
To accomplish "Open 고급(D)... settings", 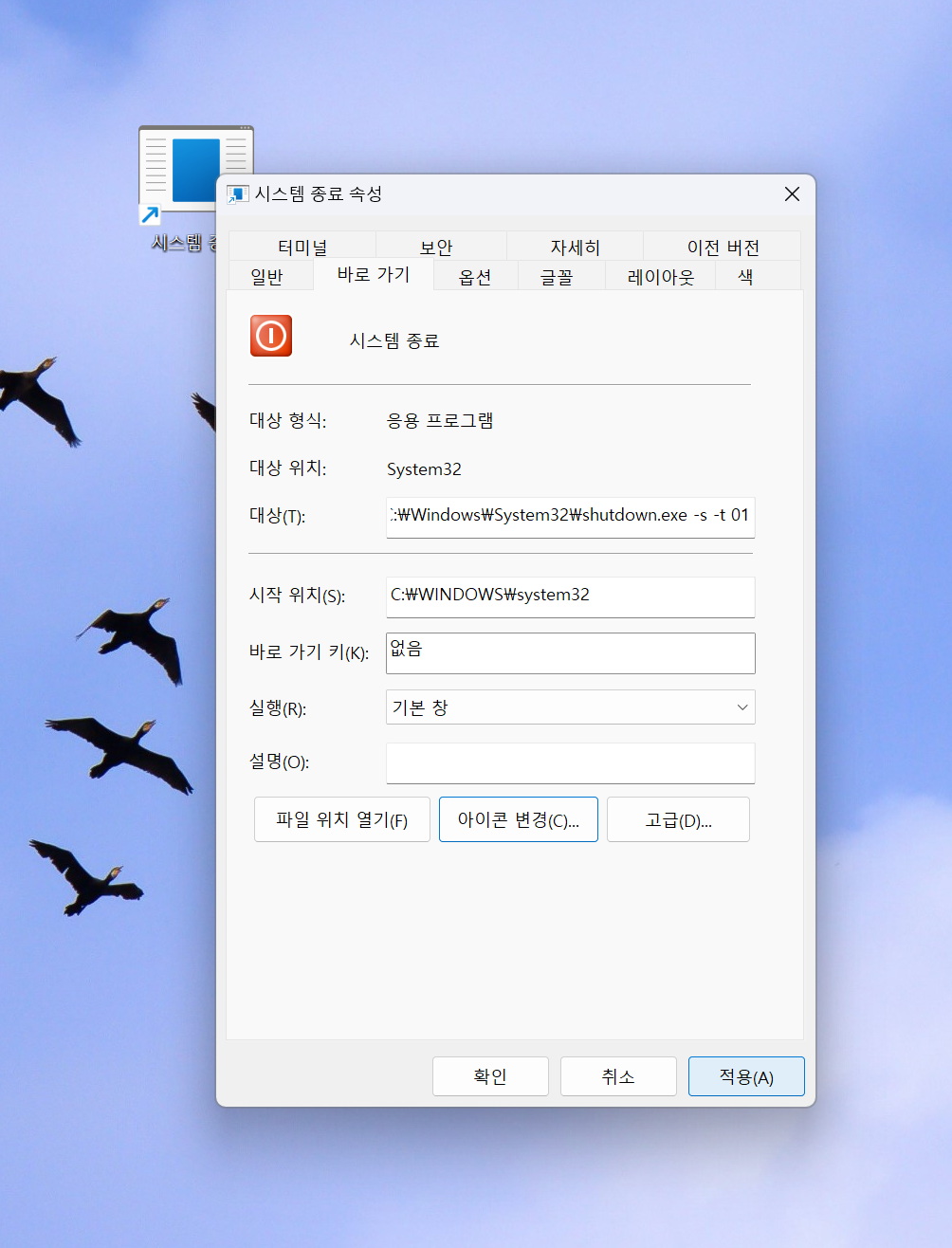I will (678, 819).
